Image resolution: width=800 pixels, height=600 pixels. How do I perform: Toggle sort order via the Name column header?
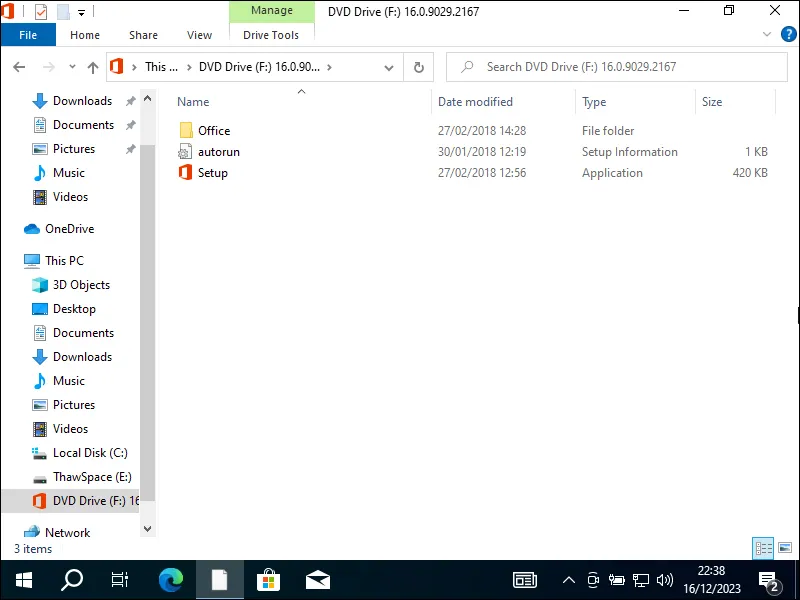(192, 101)
